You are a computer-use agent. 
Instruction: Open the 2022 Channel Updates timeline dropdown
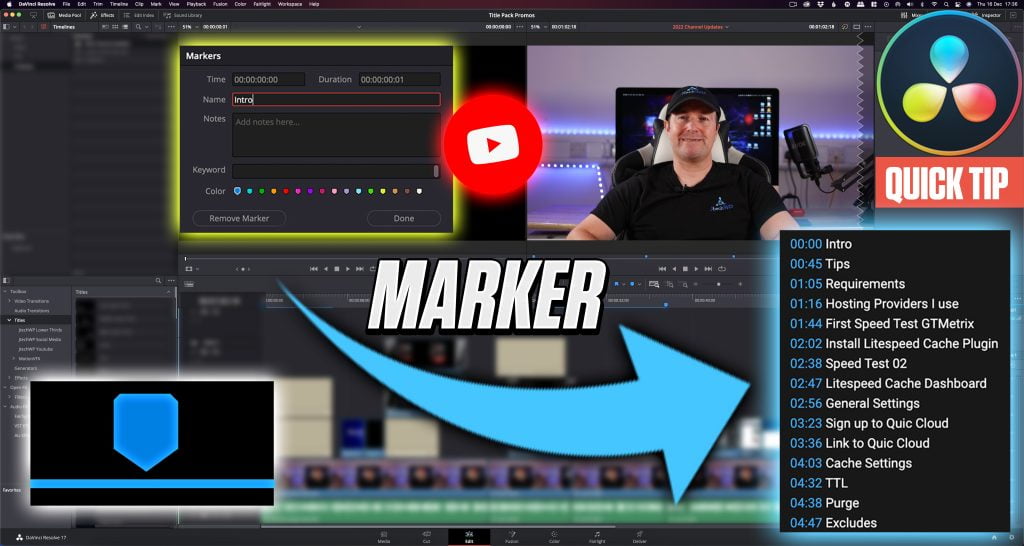[x=701, y=27]
